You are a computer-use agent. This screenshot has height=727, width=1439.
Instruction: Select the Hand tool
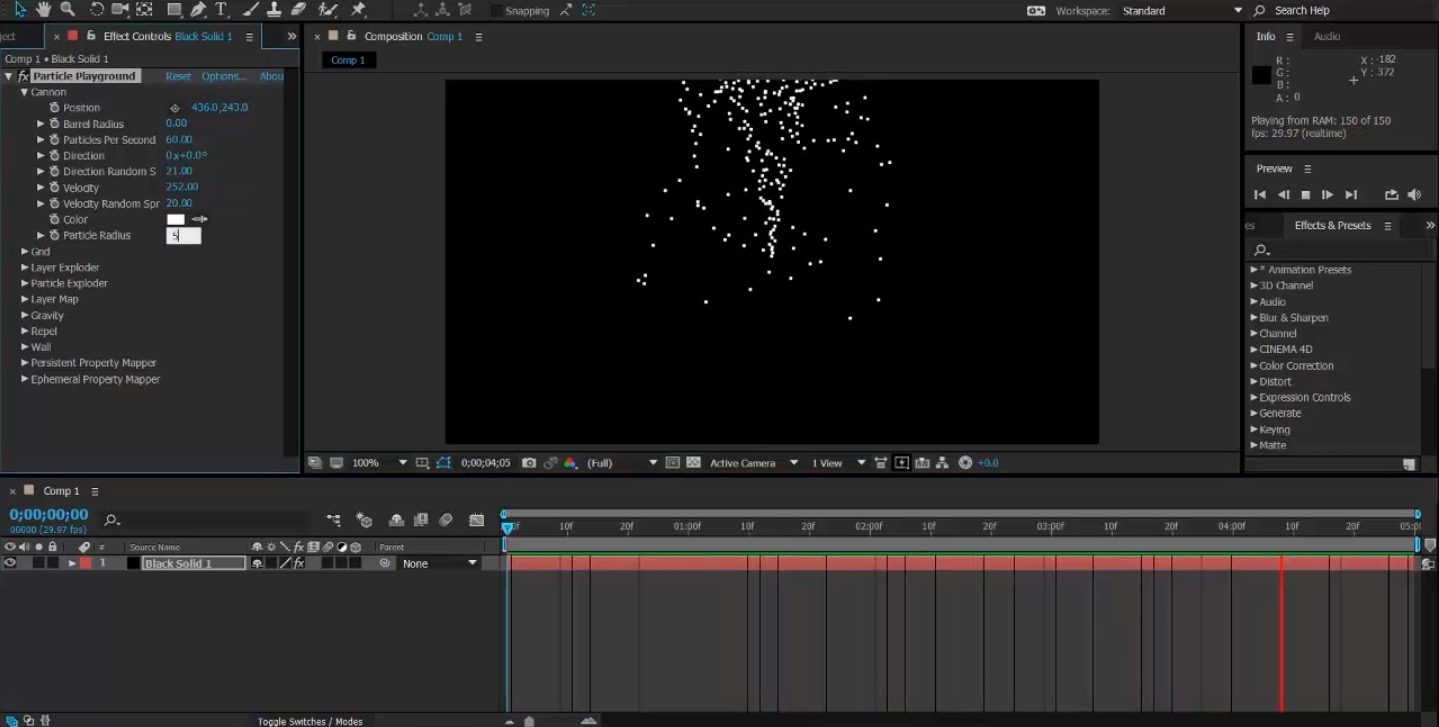tap(44, 9)
